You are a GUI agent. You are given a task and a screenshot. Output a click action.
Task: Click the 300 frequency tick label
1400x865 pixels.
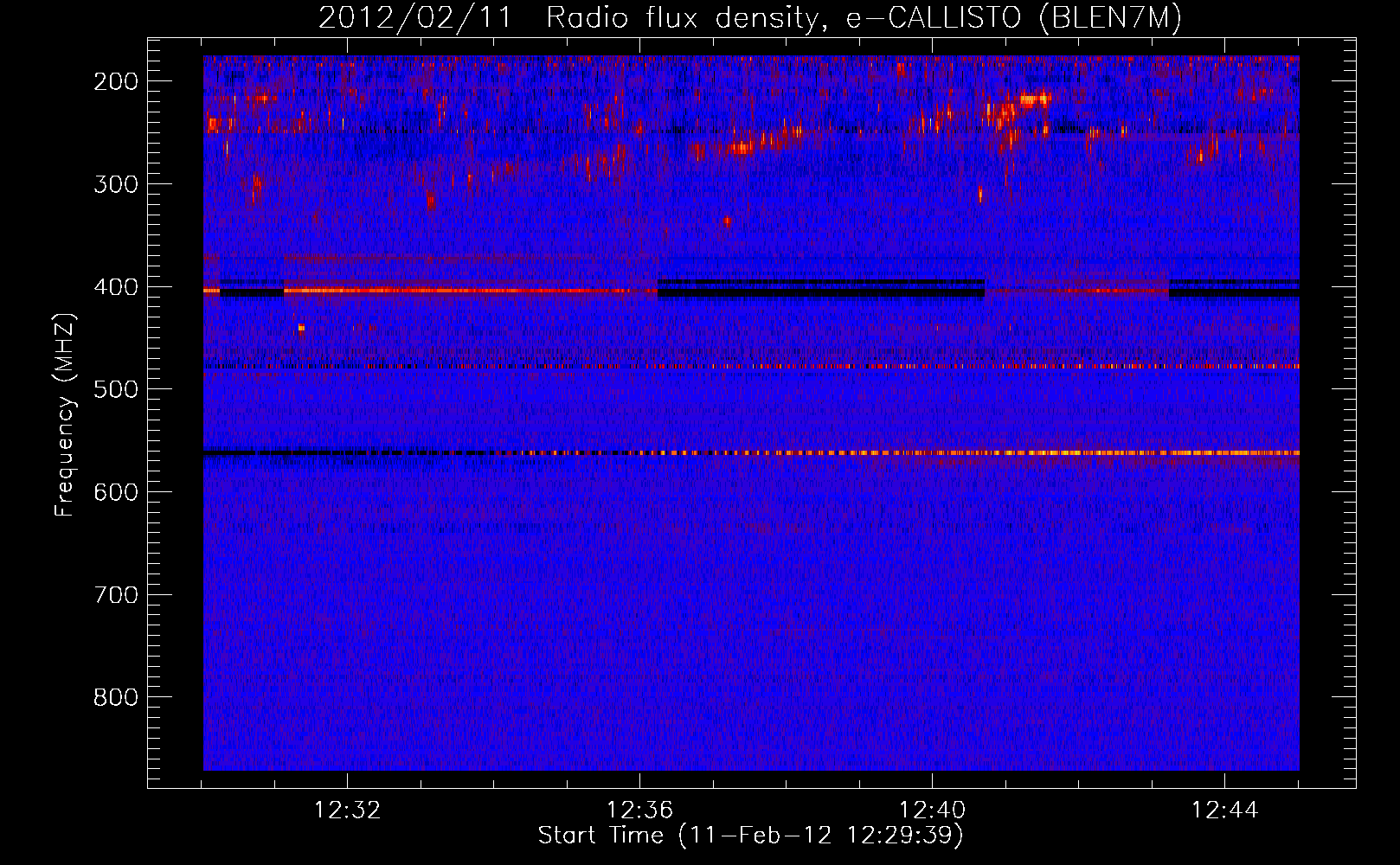(x=116, y=184)
